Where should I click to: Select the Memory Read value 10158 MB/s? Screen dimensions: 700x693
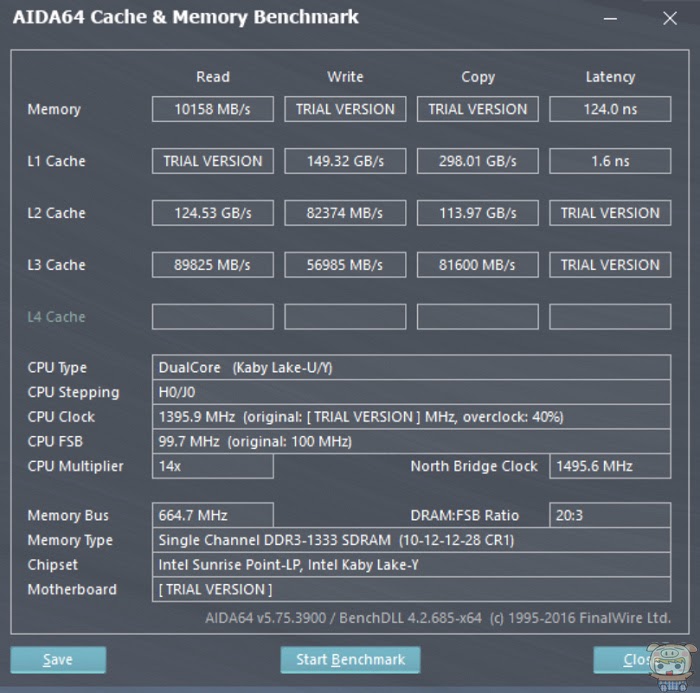tap(212, 109)
